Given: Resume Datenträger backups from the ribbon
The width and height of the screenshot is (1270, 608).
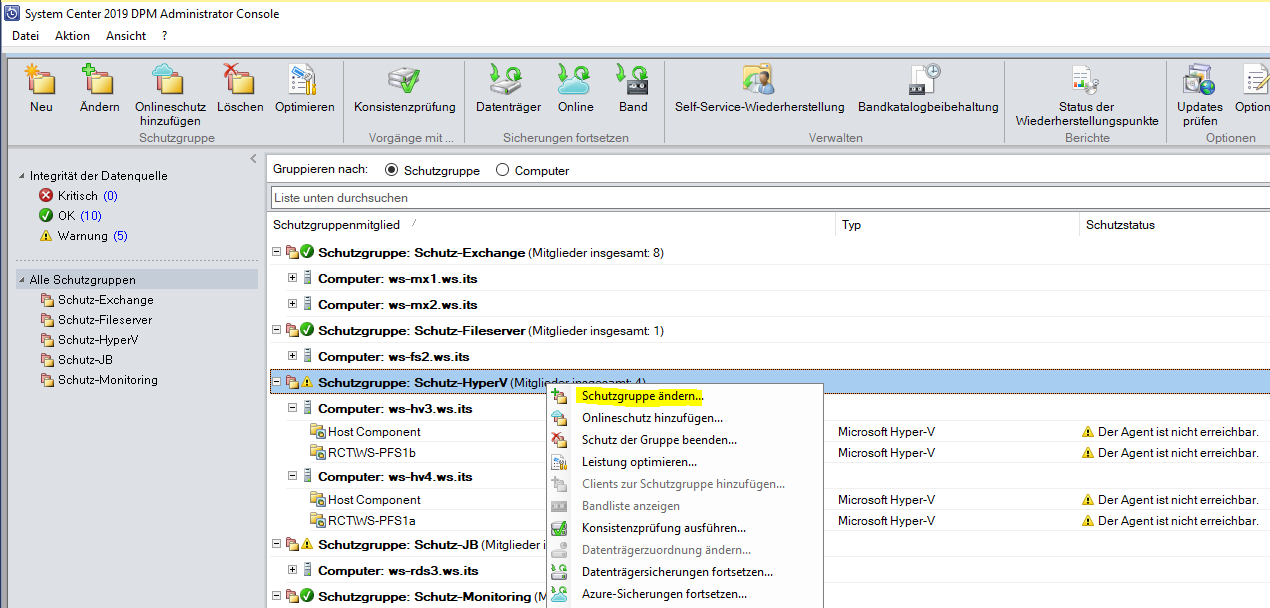Looking at the screenshot, I should [508, 79].
